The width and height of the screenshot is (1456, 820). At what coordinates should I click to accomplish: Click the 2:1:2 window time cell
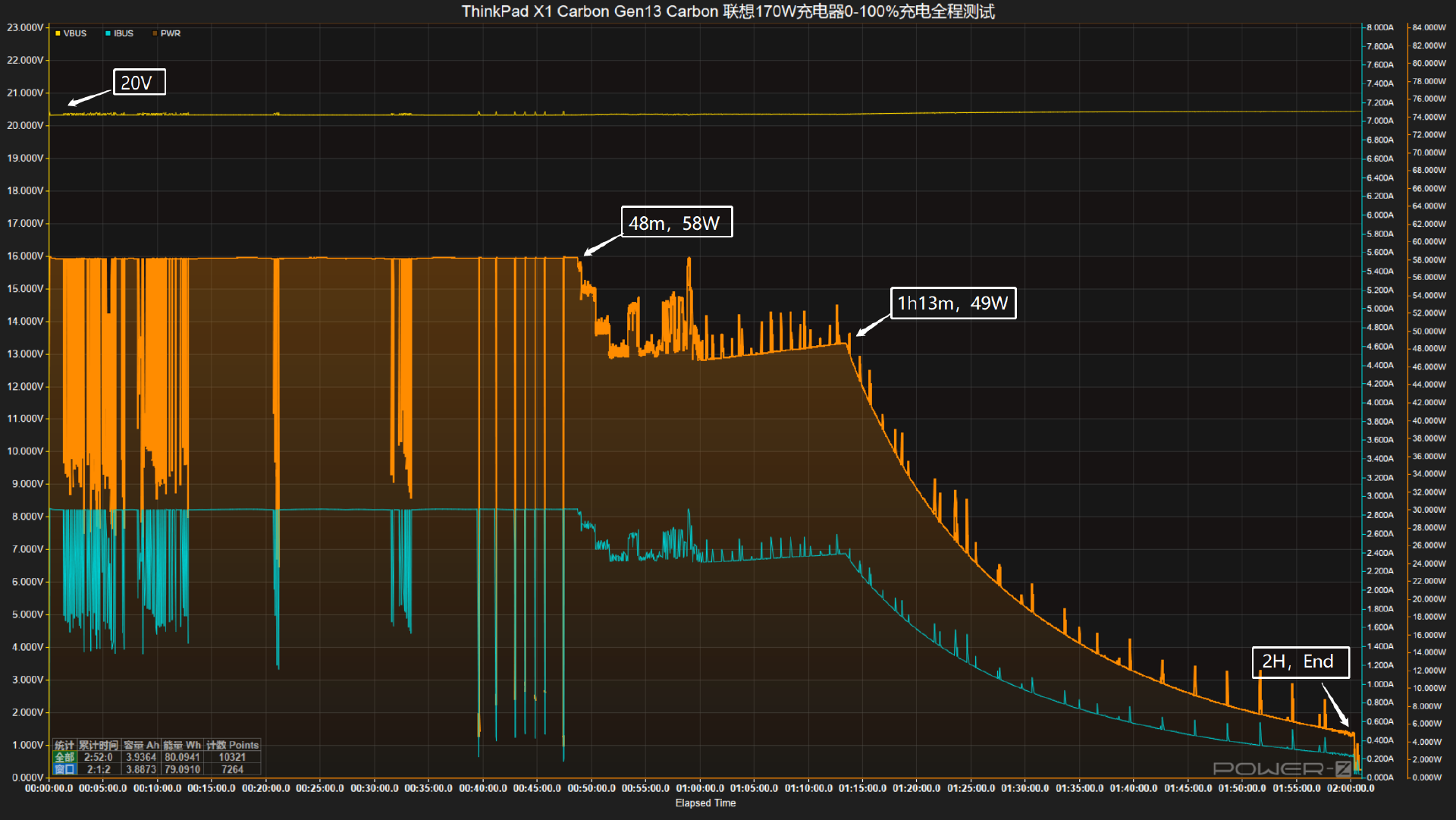coord(99,769)
